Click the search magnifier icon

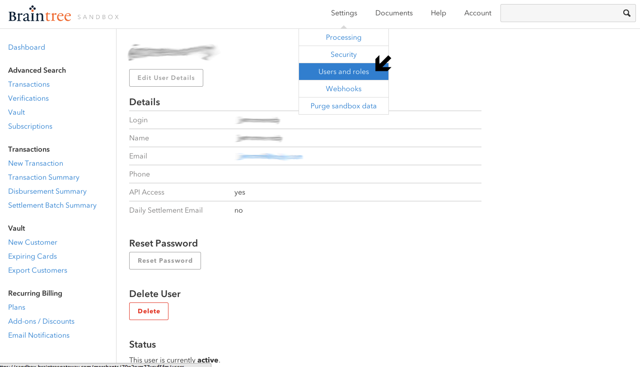tap(627, 13)
